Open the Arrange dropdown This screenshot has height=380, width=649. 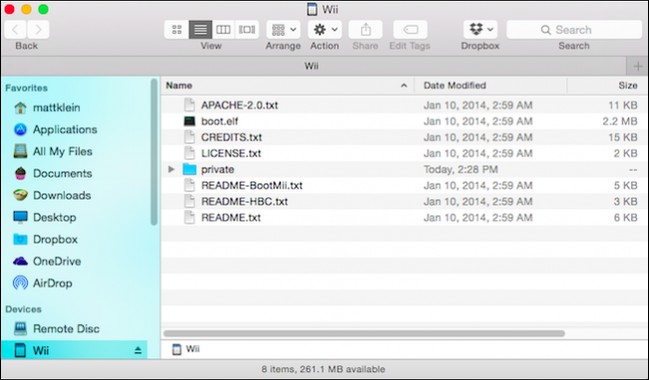click(284, 30)
